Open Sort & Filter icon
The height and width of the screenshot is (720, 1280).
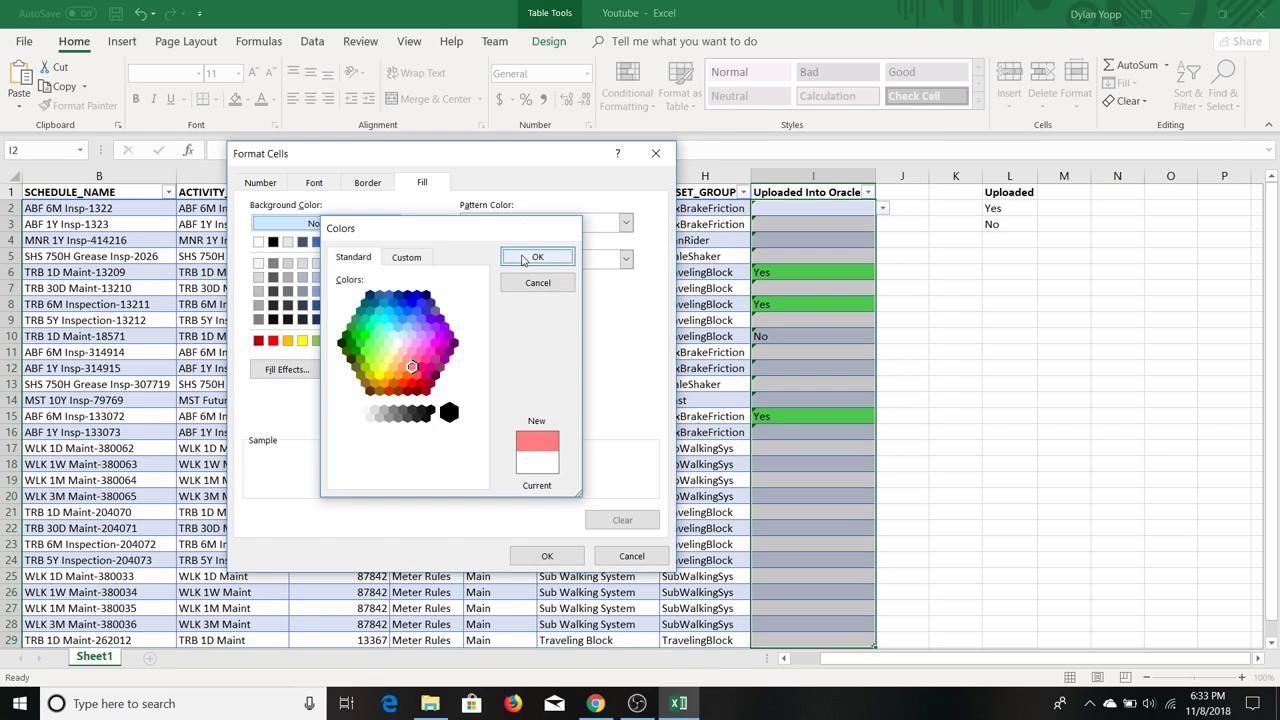click(1188, 87)
